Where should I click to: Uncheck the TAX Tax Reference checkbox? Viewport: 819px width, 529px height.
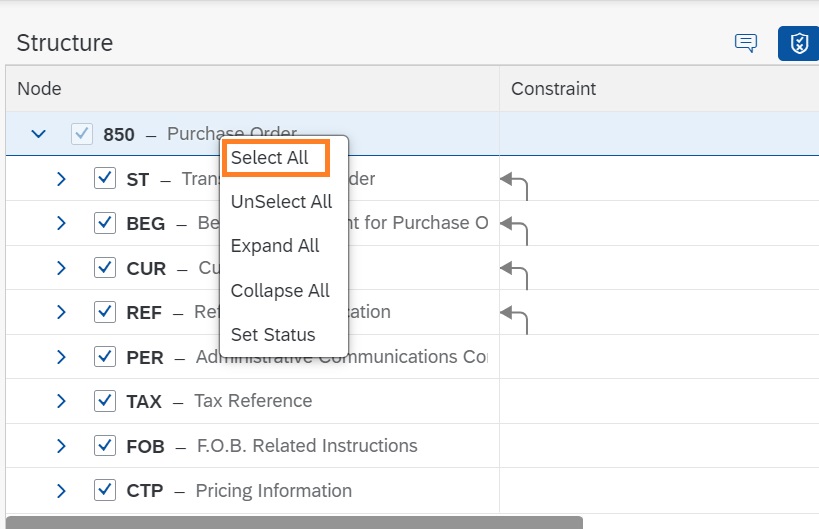105,401
